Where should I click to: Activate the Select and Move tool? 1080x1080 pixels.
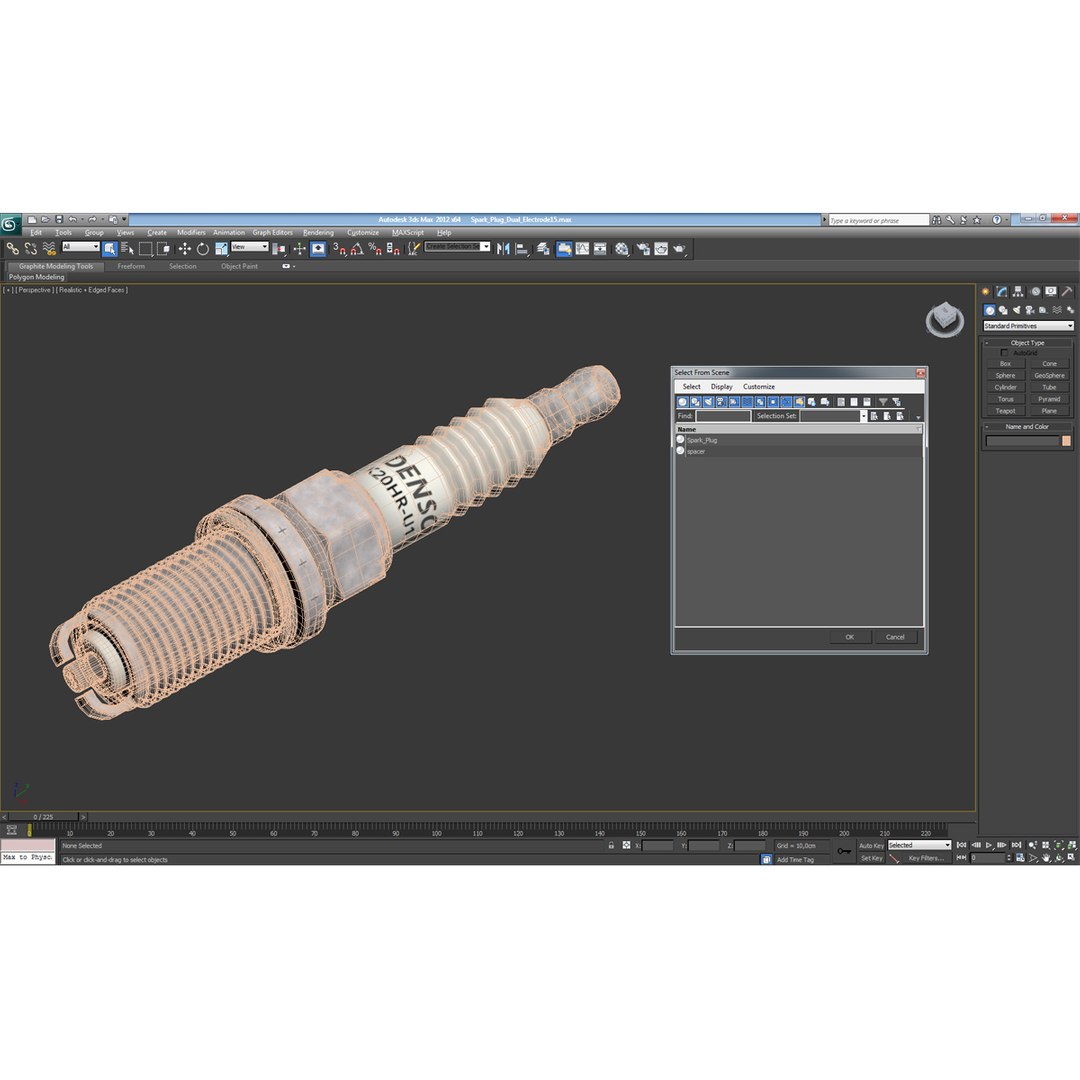coord(185,249)
